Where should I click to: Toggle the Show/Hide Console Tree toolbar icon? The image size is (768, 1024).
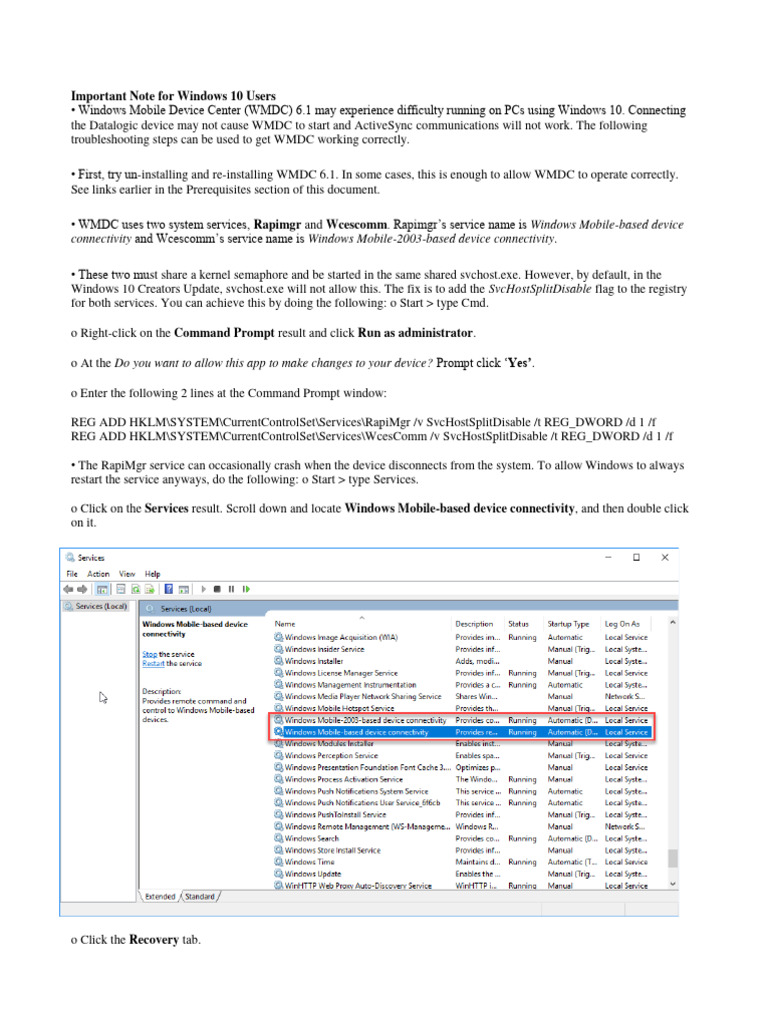point(103,589)
